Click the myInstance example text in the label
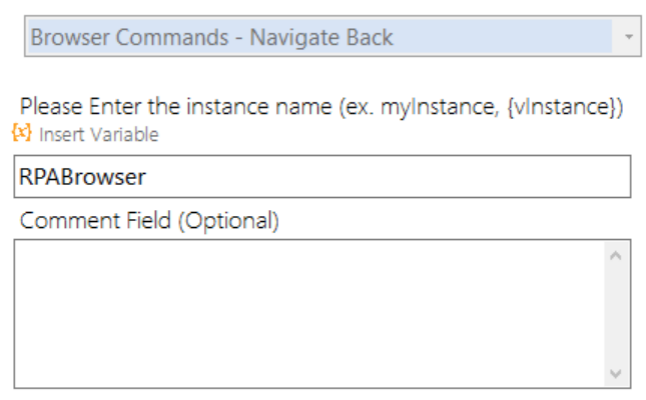Screen dimensions: 646x400 pos(439,108)
